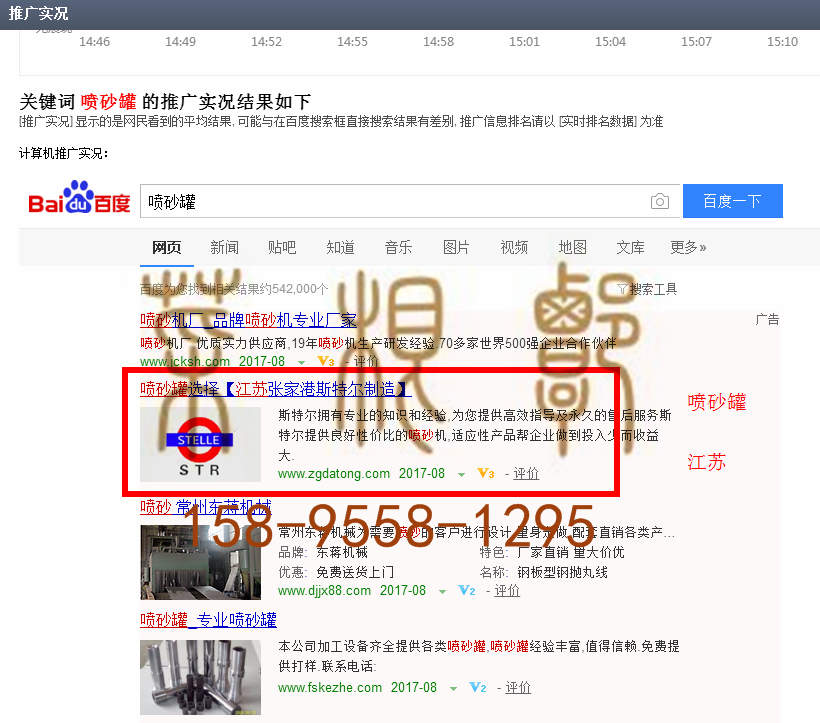Click the 15:01 time label on chart
Viewport: 820px width, 723px height.
524,42
